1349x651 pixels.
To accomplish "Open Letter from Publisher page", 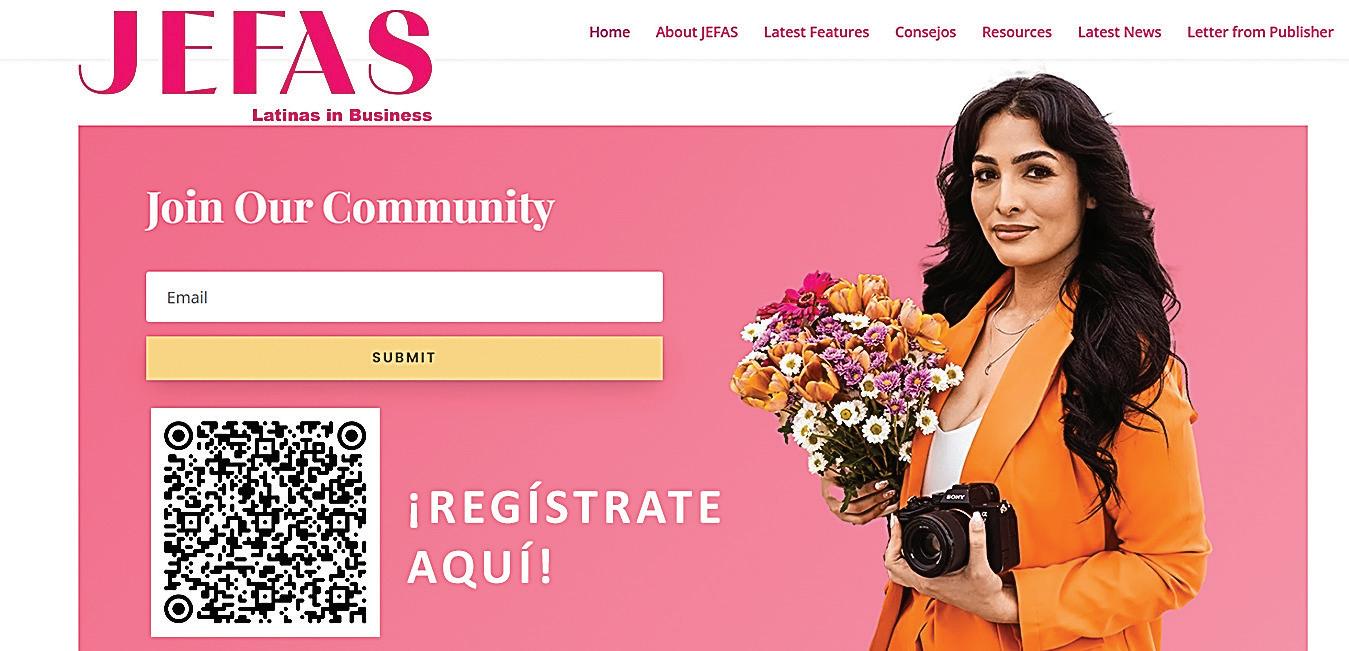I will (1260, 32).
